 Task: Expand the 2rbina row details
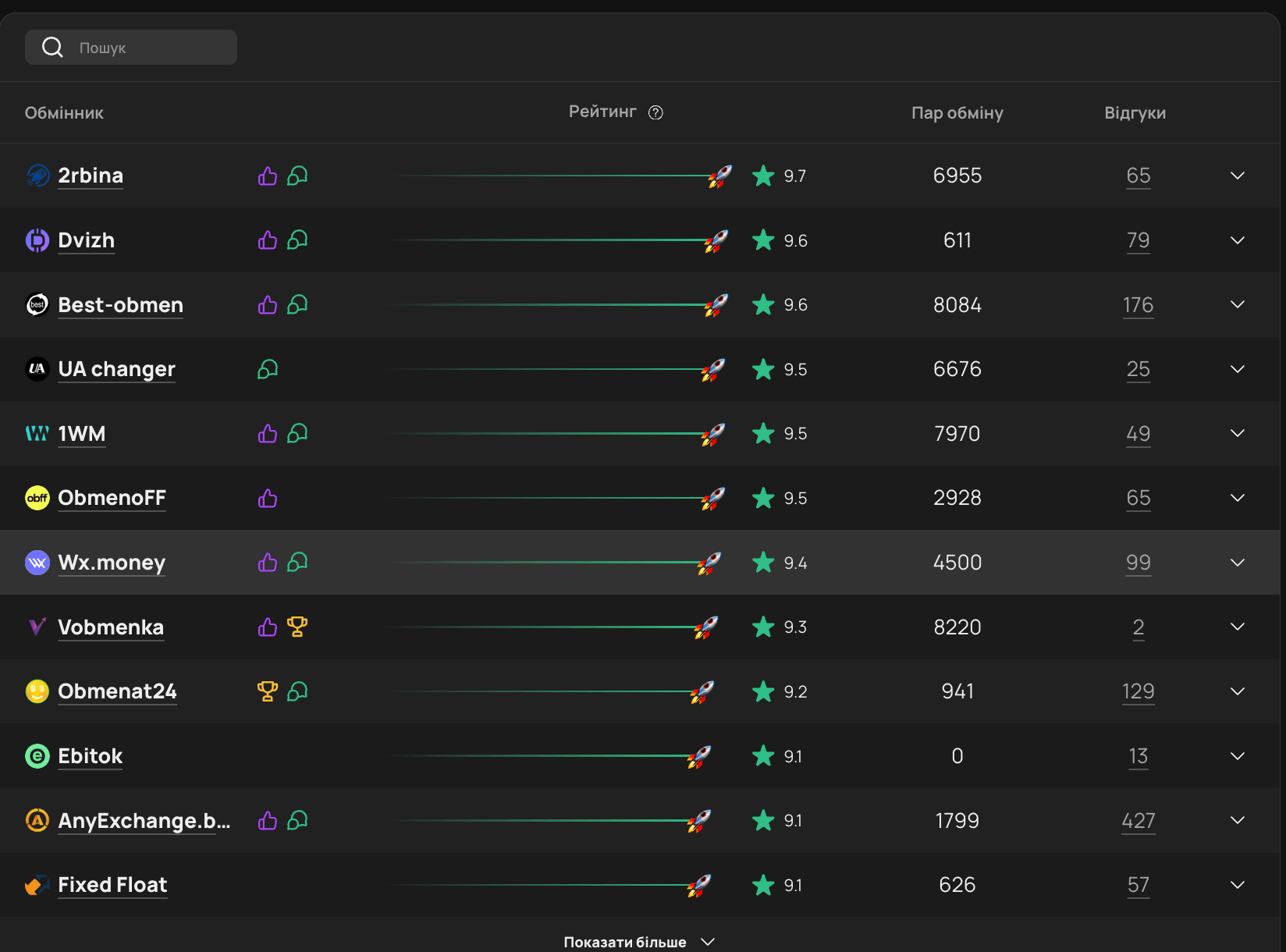[x=1237, y=176]
